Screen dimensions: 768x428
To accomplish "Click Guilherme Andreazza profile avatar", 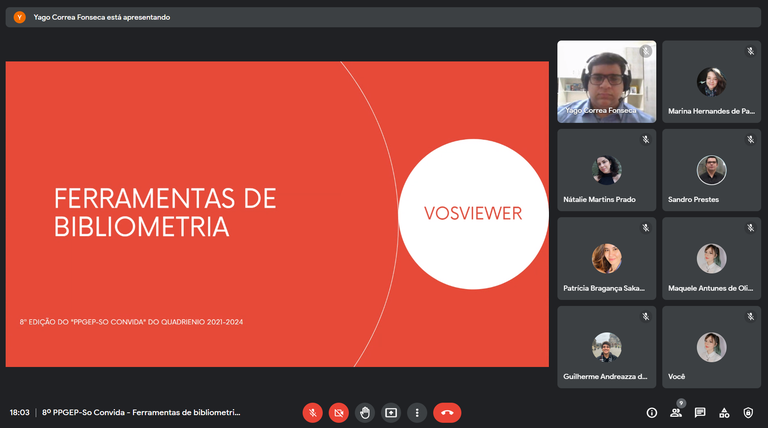I will (606, 347).
